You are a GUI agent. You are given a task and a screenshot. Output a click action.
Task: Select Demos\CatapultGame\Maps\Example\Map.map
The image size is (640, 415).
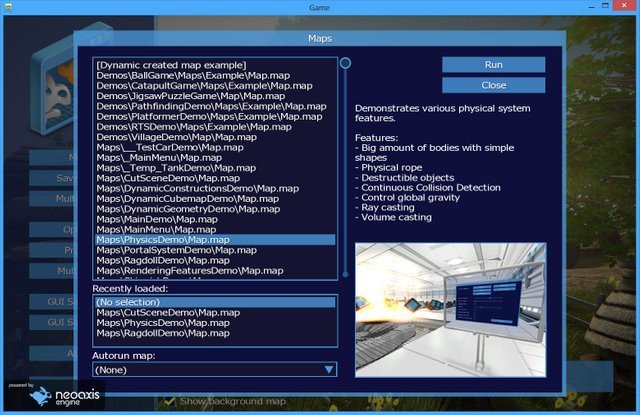pyautogui.click(x=215, y=86)
